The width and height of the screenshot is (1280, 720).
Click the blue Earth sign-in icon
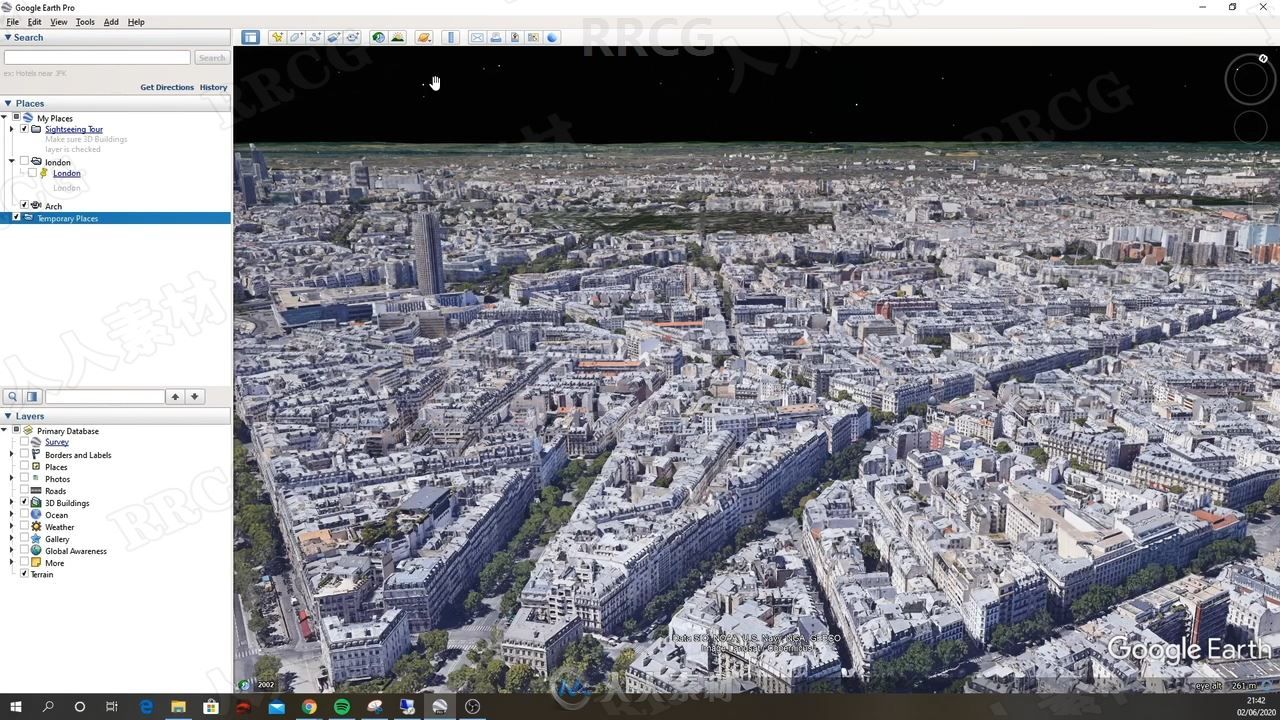click(x=552, y=37)
